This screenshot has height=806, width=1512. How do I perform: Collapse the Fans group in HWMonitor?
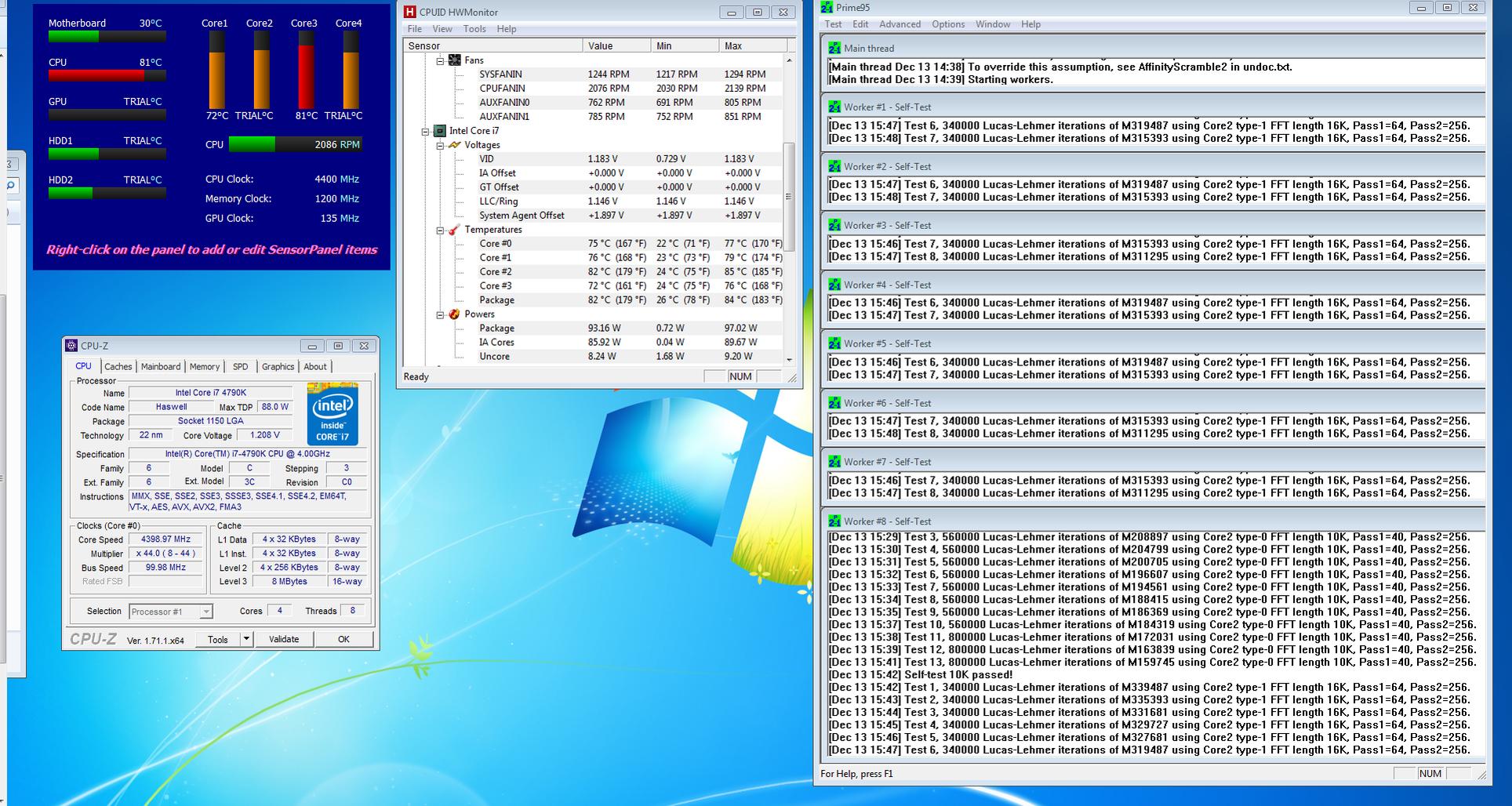[440, 60]
